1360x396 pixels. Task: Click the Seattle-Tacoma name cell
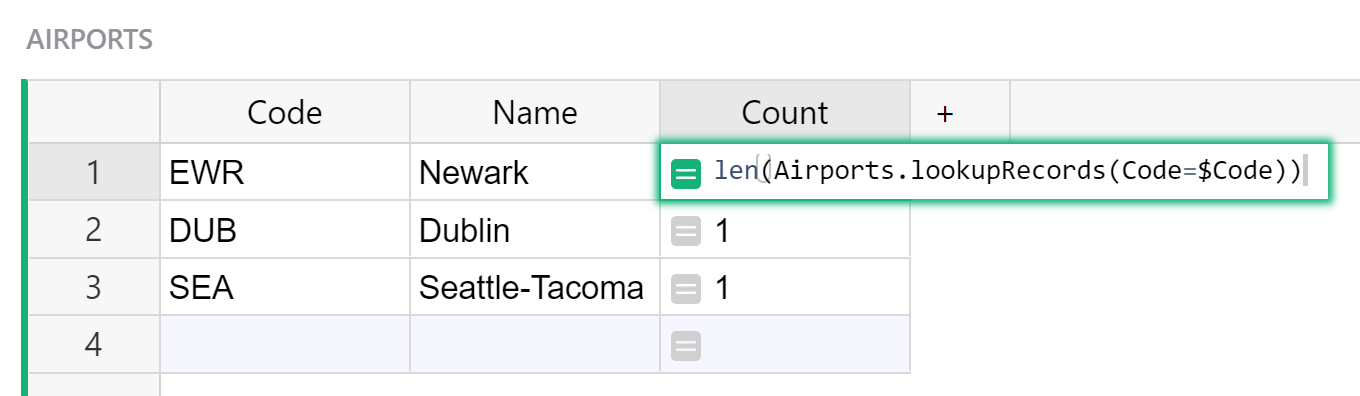click(535, 288)
